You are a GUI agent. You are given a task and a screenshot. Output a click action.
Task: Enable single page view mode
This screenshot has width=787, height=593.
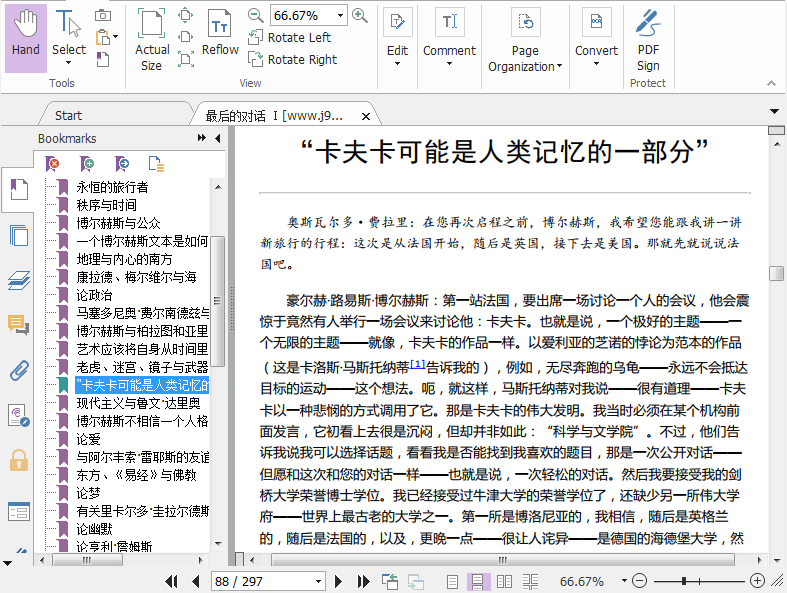pyautogui.click(x=453, y=581)
